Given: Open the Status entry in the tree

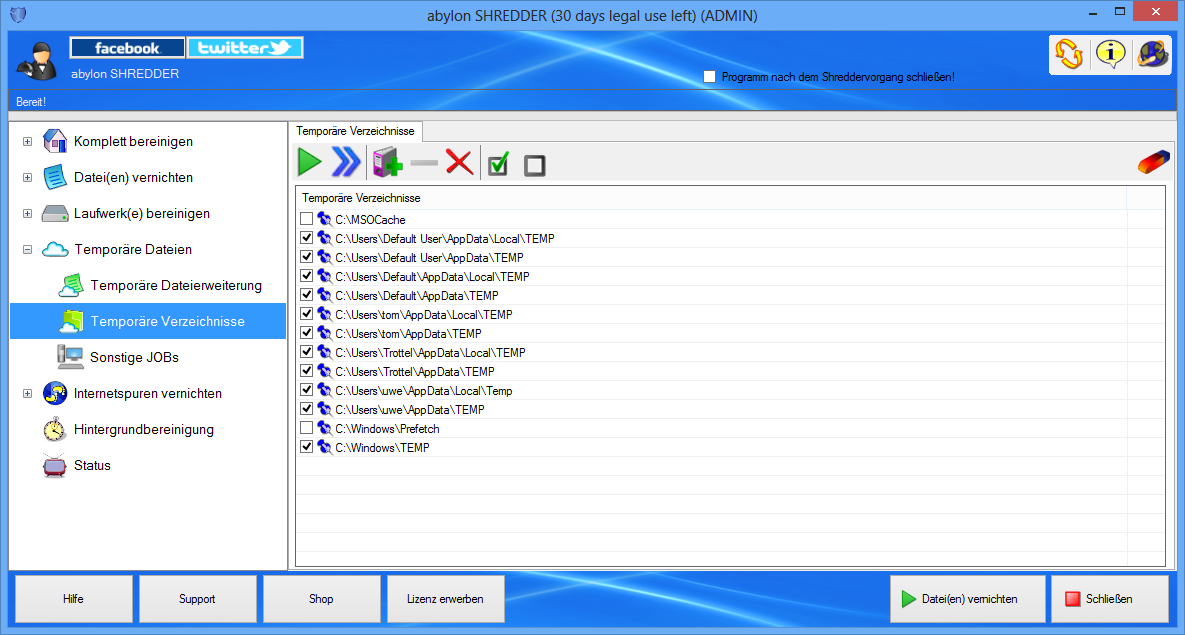Looking at the screenshot, I should coord(92,466).
